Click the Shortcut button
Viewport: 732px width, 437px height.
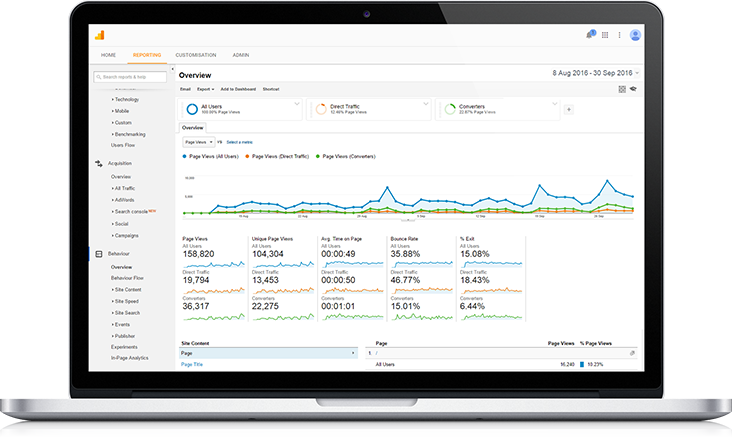point(271,89)
